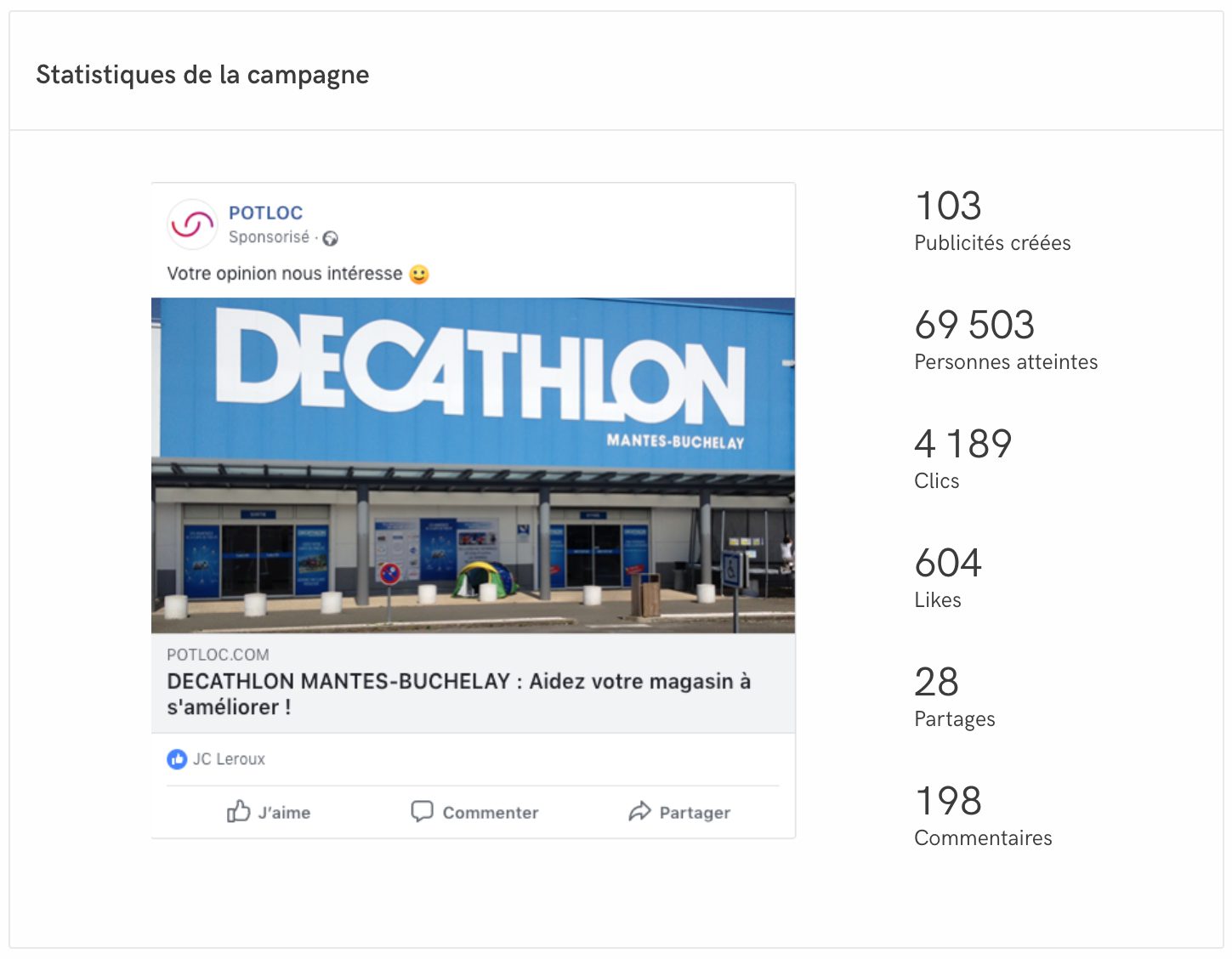Click the POTLOC.COM domain link
Screen dimensions: 1232x959
pyautogui.click(x=218, y=655)
